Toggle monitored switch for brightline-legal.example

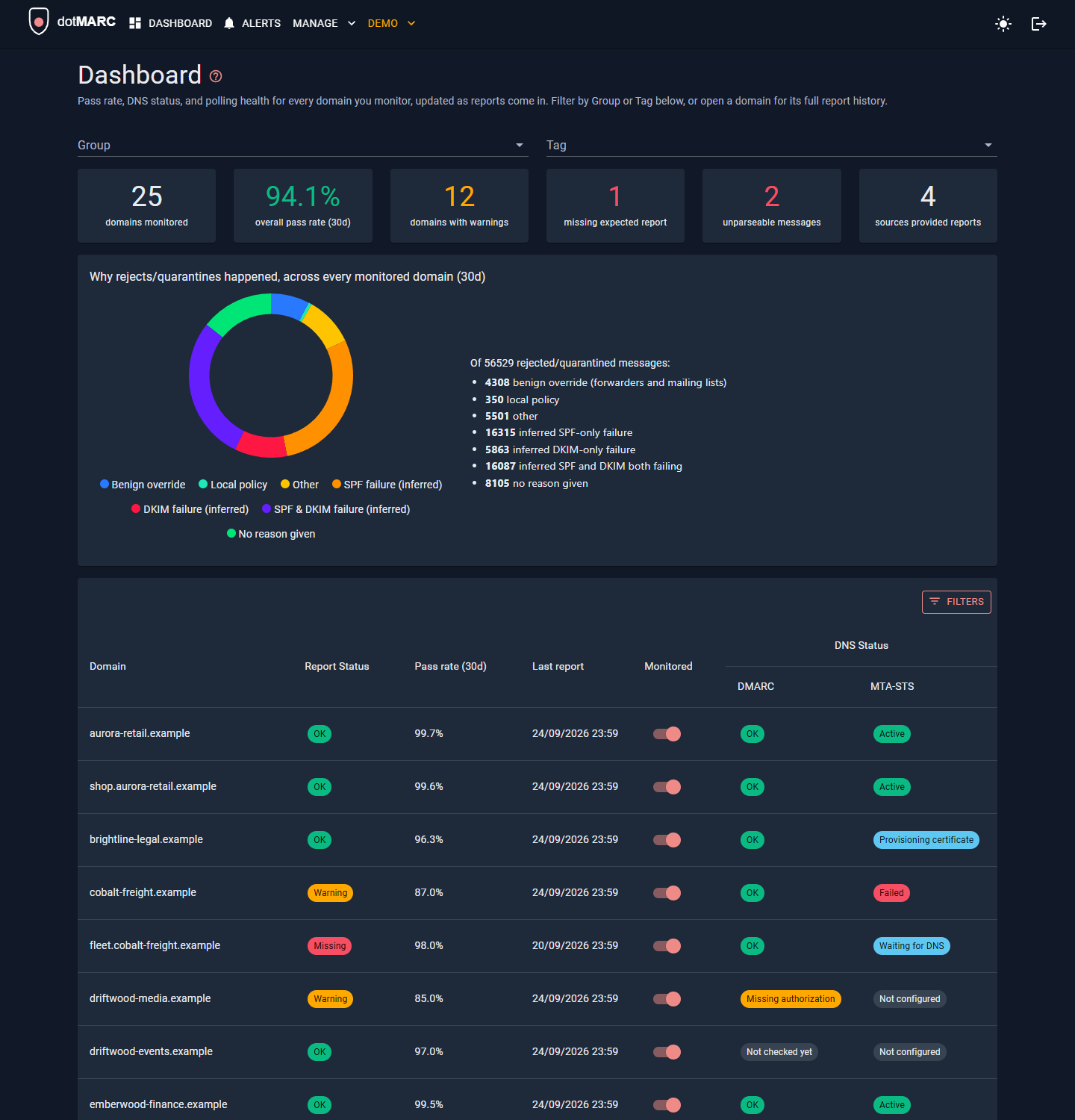(667, 840)
